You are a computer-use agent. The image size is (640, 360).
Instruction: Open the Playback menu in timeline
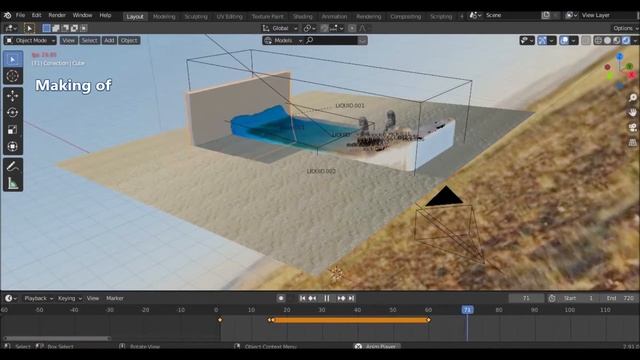click(x=38, y=298)
